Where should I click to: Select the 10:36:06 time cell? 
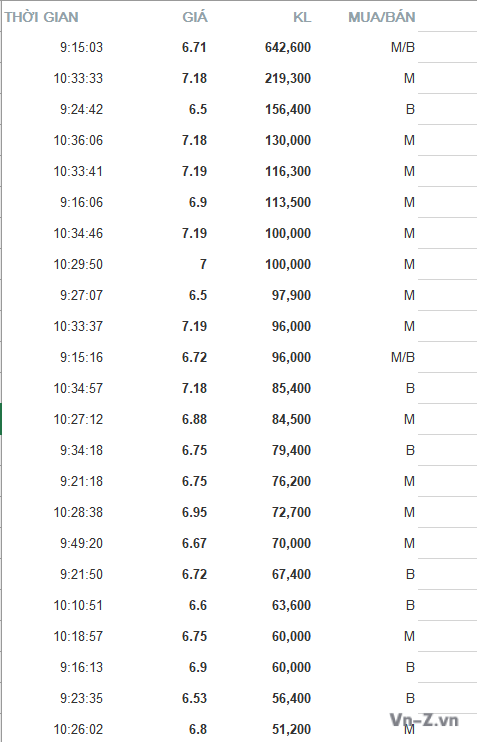click(x=78, y=140)
